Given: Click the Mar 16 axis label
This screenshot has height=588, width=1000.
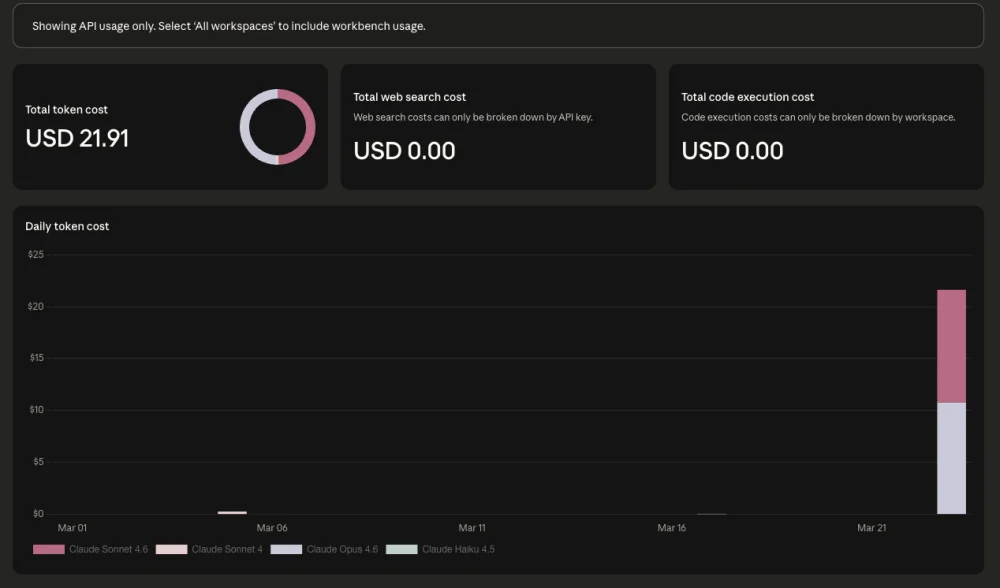Looking at the screenshot, I should click(672, 527).
